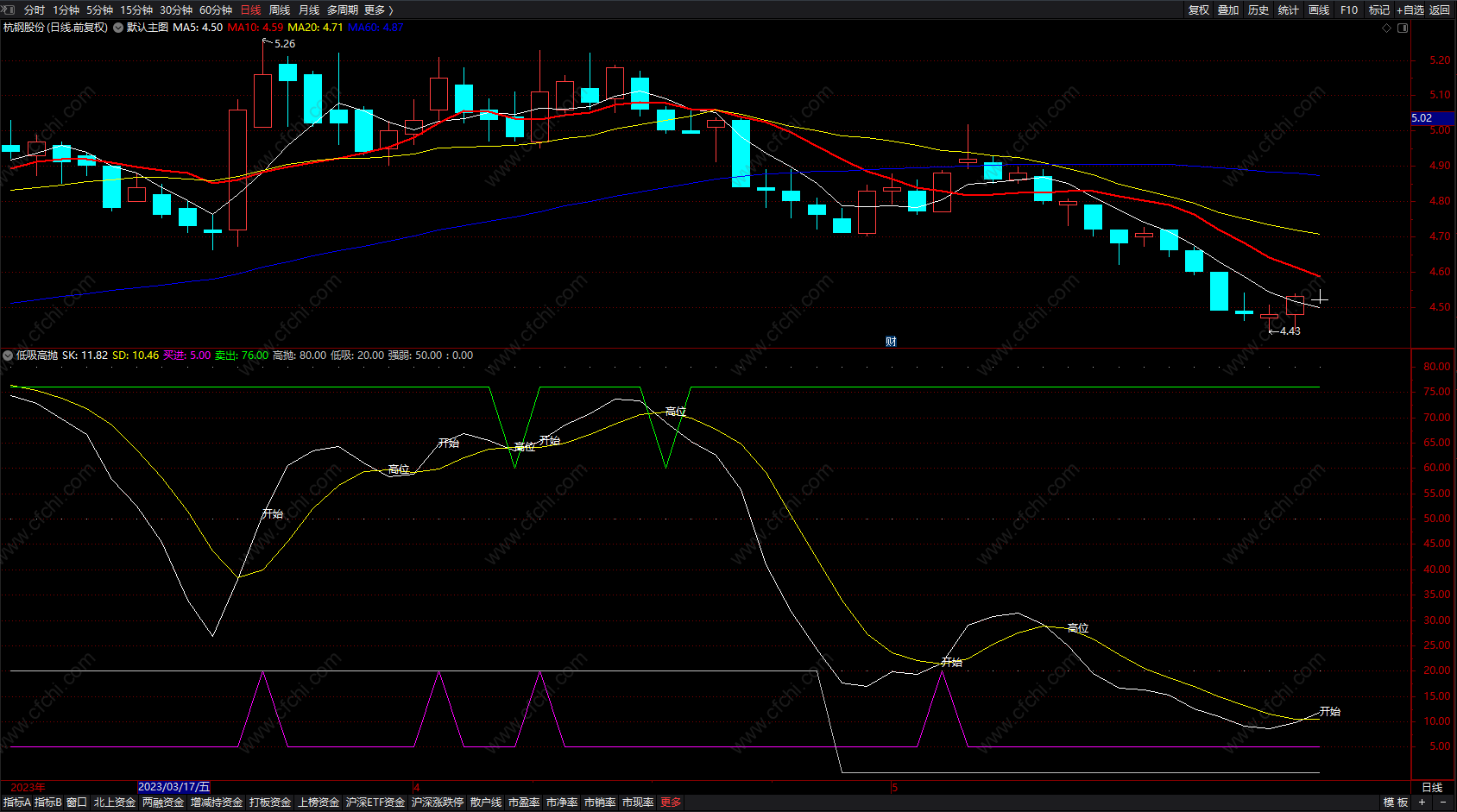Expand 更多 period options
Image resolution: width=1457 pixels, height=812 pixels.
coord(379,9)
